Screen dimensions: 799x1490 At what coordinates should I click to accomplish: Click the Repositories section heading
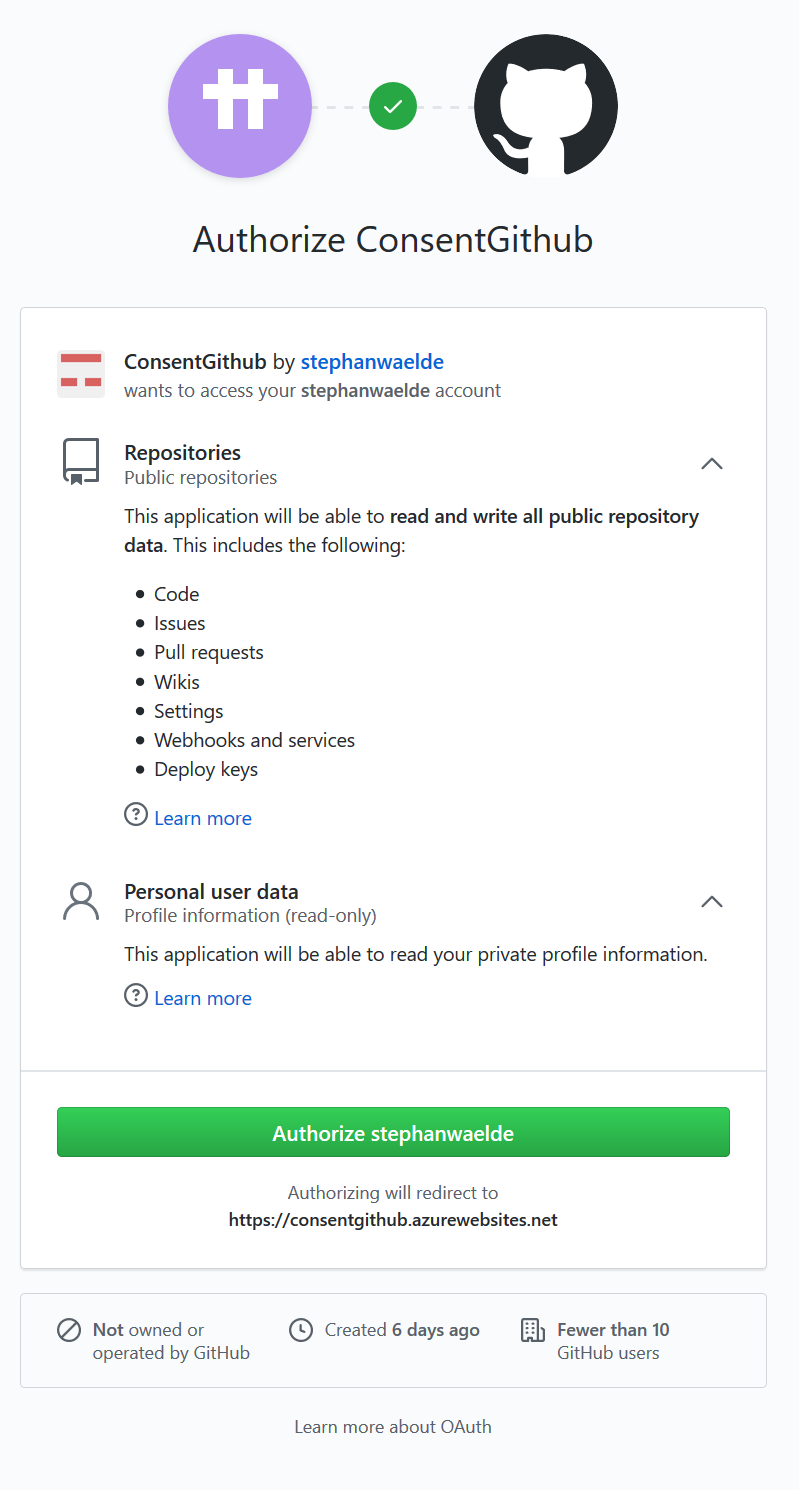183,453
